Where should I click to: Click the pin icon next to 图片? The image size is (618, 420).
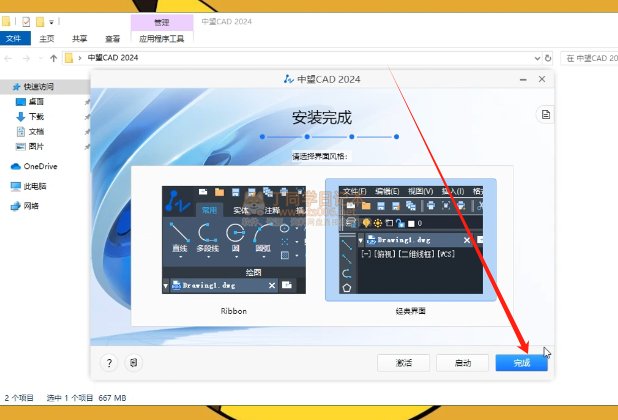pos(87,147)
